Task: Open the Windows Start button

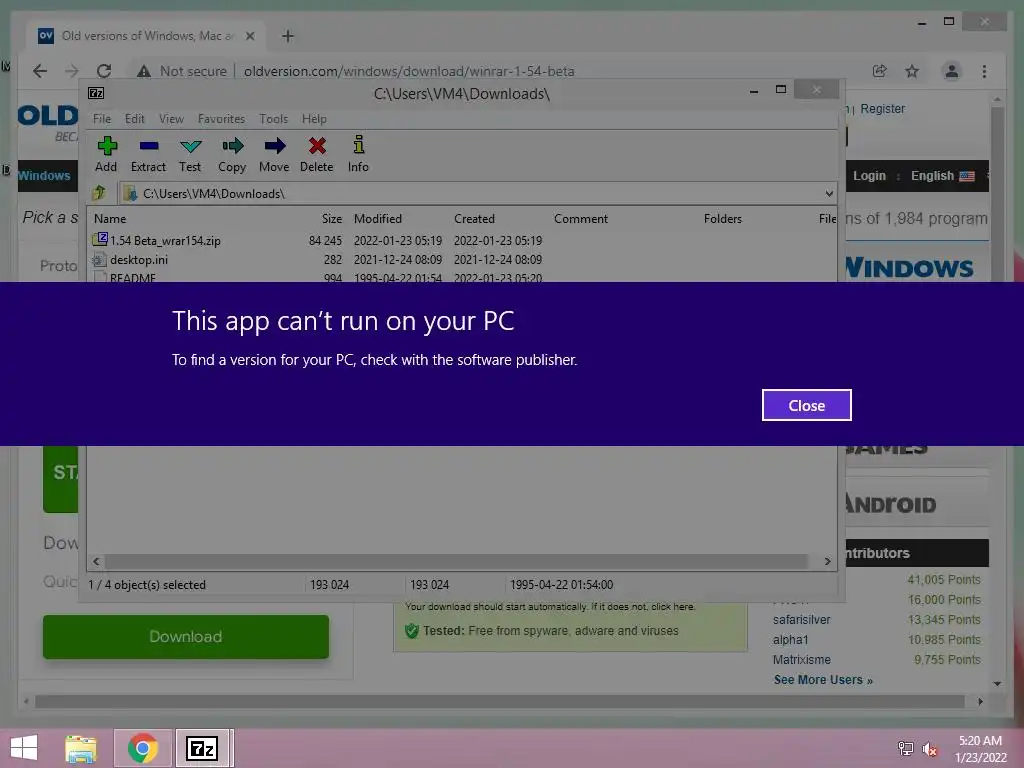Action: [24, 748]
